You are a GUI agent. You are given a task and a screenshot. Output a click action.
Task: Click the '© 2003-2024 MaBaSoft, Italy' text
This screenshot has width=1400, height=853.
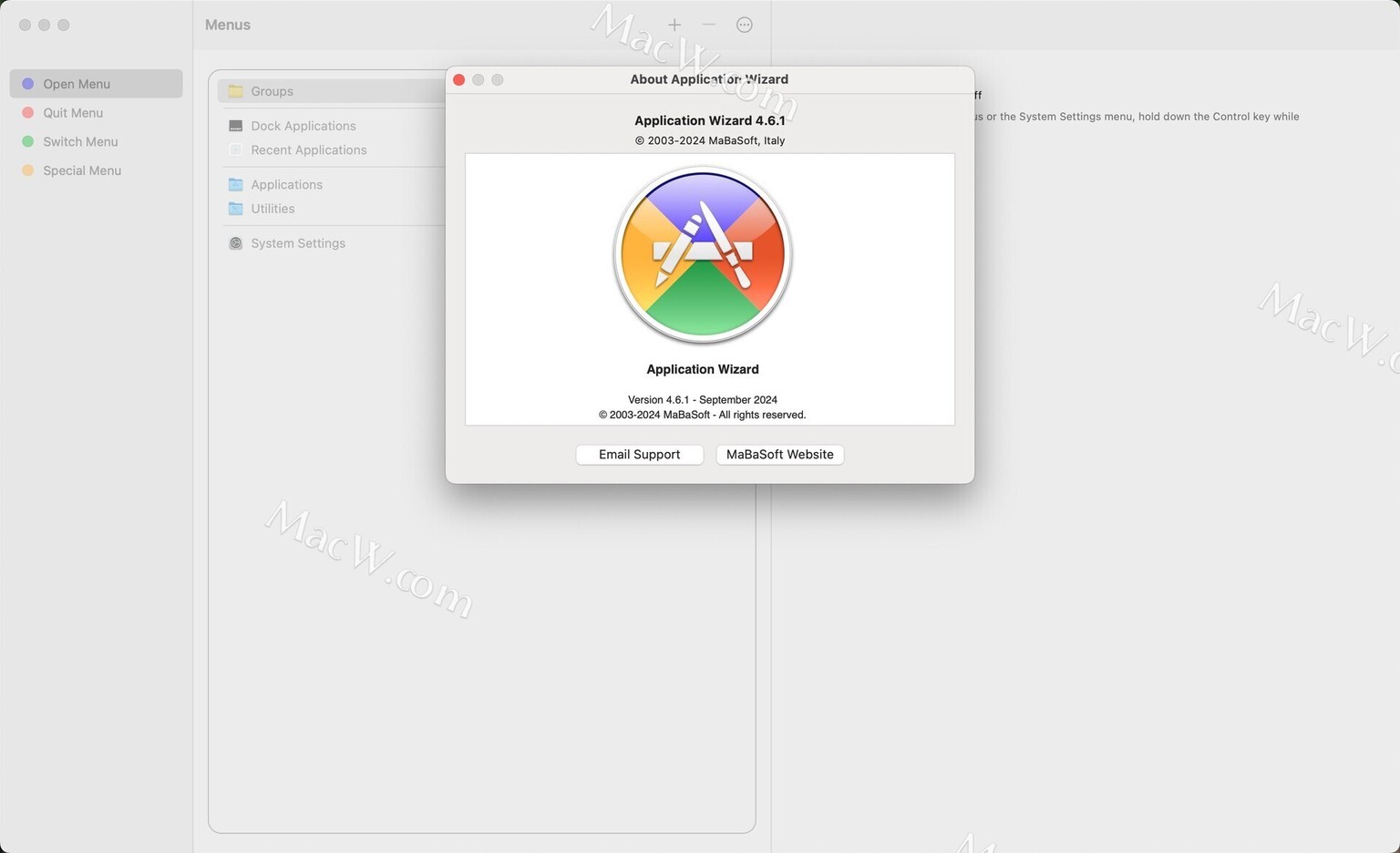point(710,140)
